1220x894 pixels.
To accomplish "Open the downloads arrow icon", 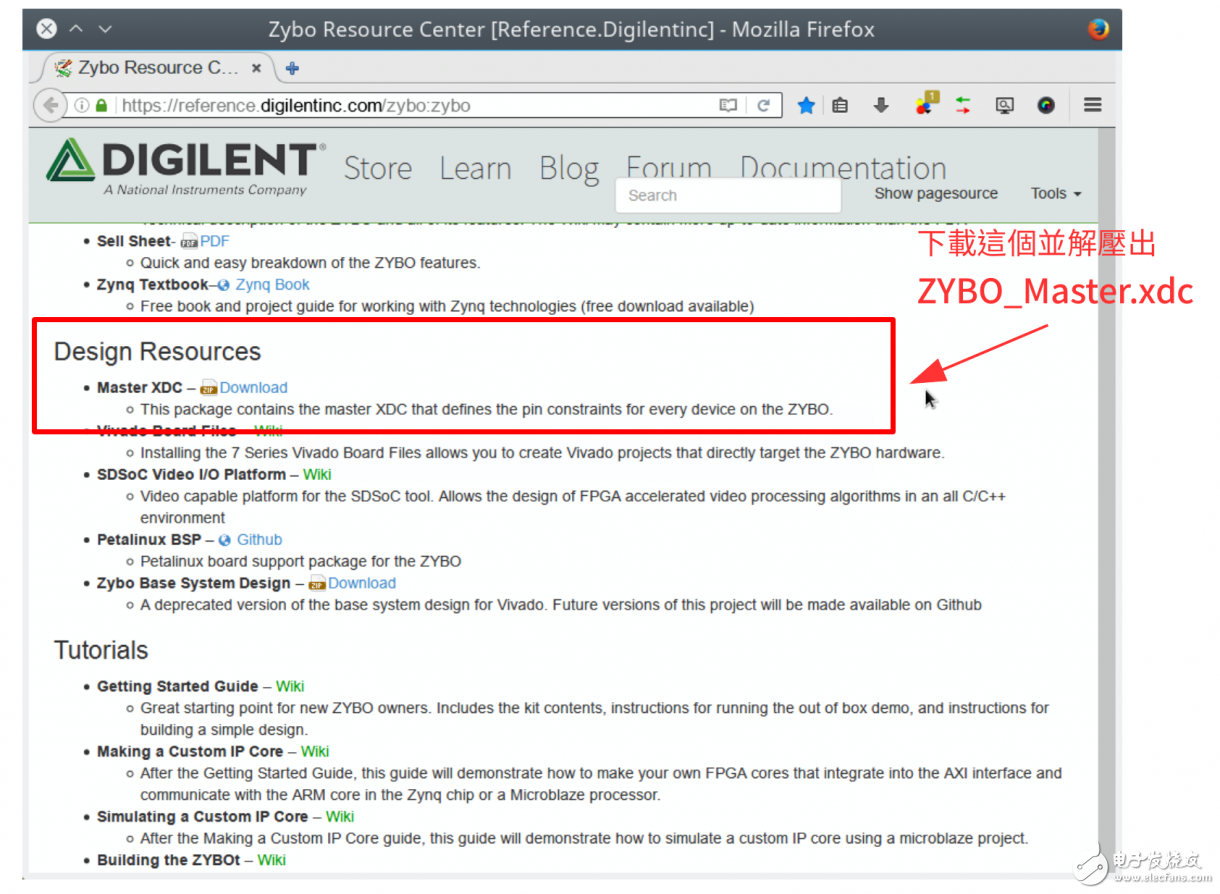I will tap(881, 105).
